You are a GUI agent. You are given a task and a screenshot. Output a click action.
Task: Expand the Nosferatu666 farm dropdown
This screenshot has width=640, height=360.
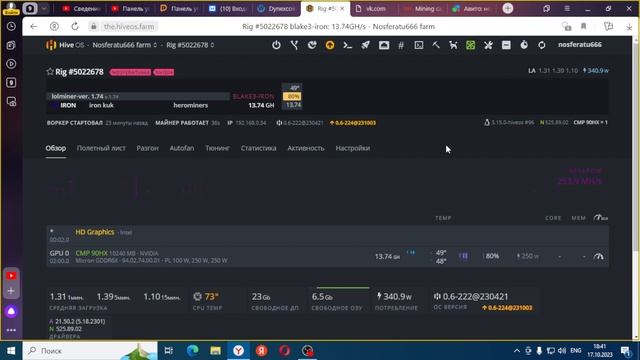click(124, 45)
